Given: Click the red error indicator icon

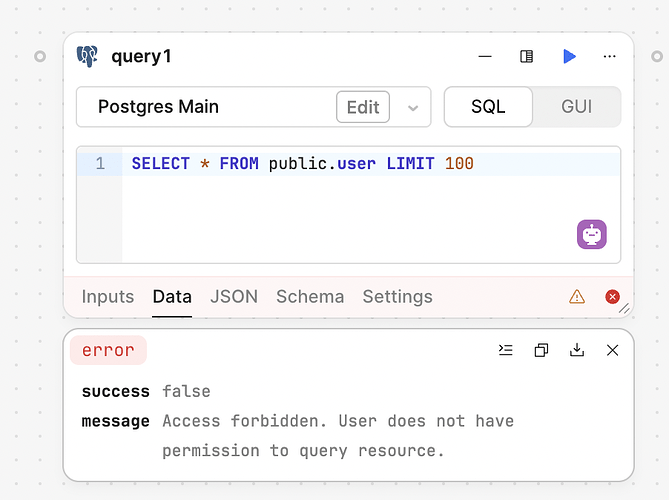Looking at the screenshot, I should click(613, 296).
